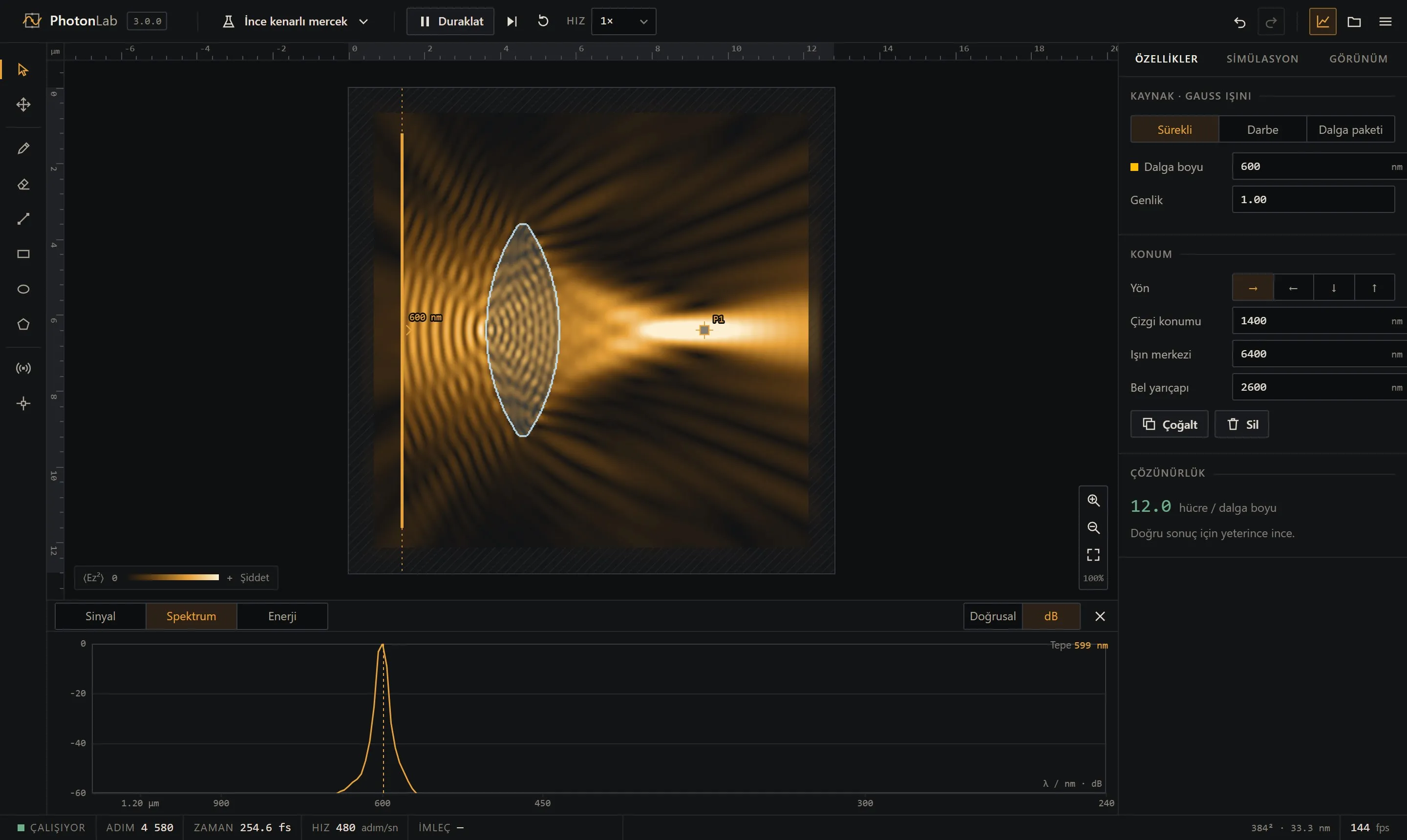Click the 12.0 hücre / dalga boyu value
Viewport: 1407px width, 840px height.
1203,506
